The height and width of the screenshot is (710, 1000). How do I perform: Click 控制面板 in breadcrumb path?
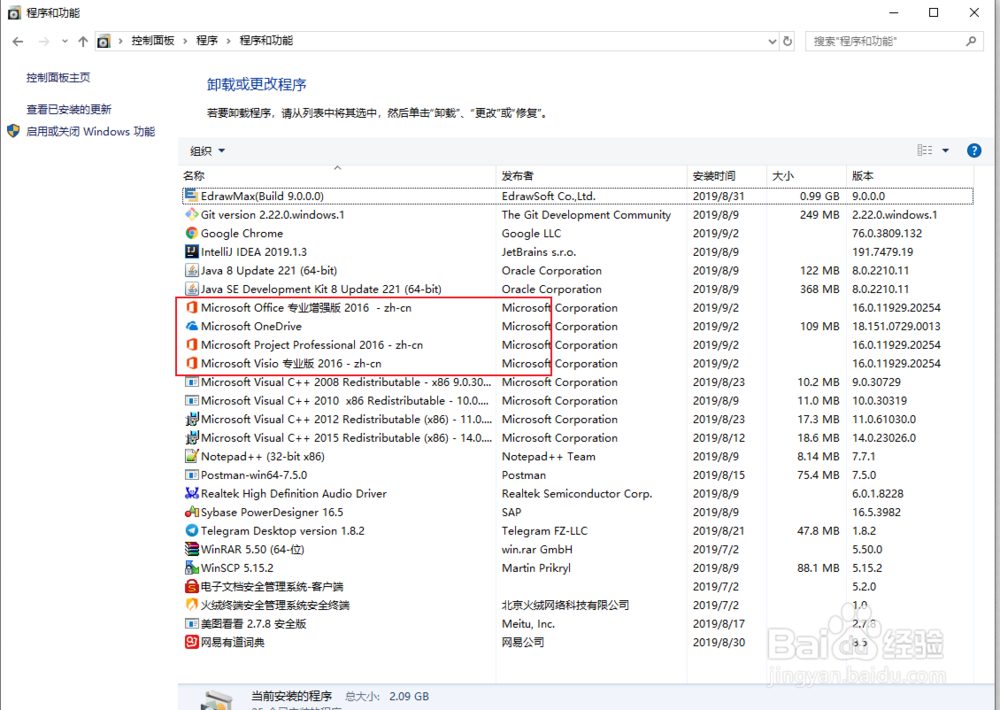click(x=153, y=41)
